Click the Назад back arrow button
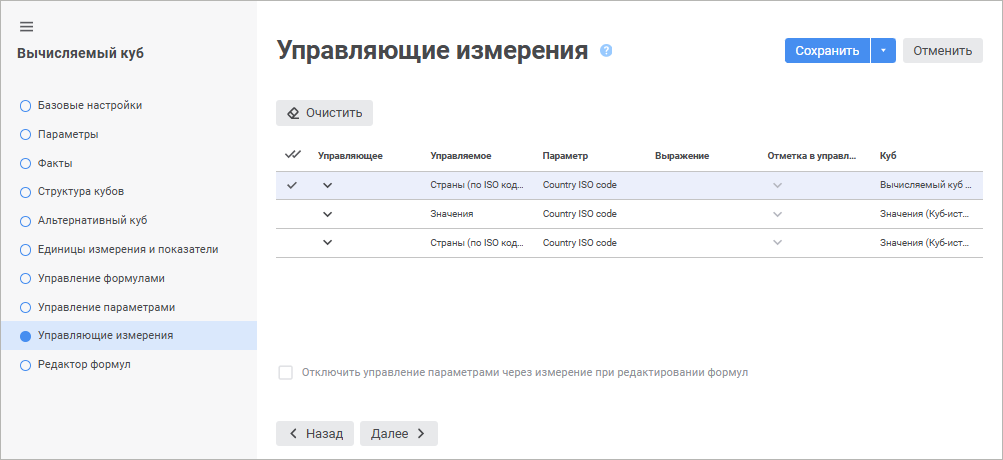The width and height of the screenshot is (1003, 460). point(315,433)
